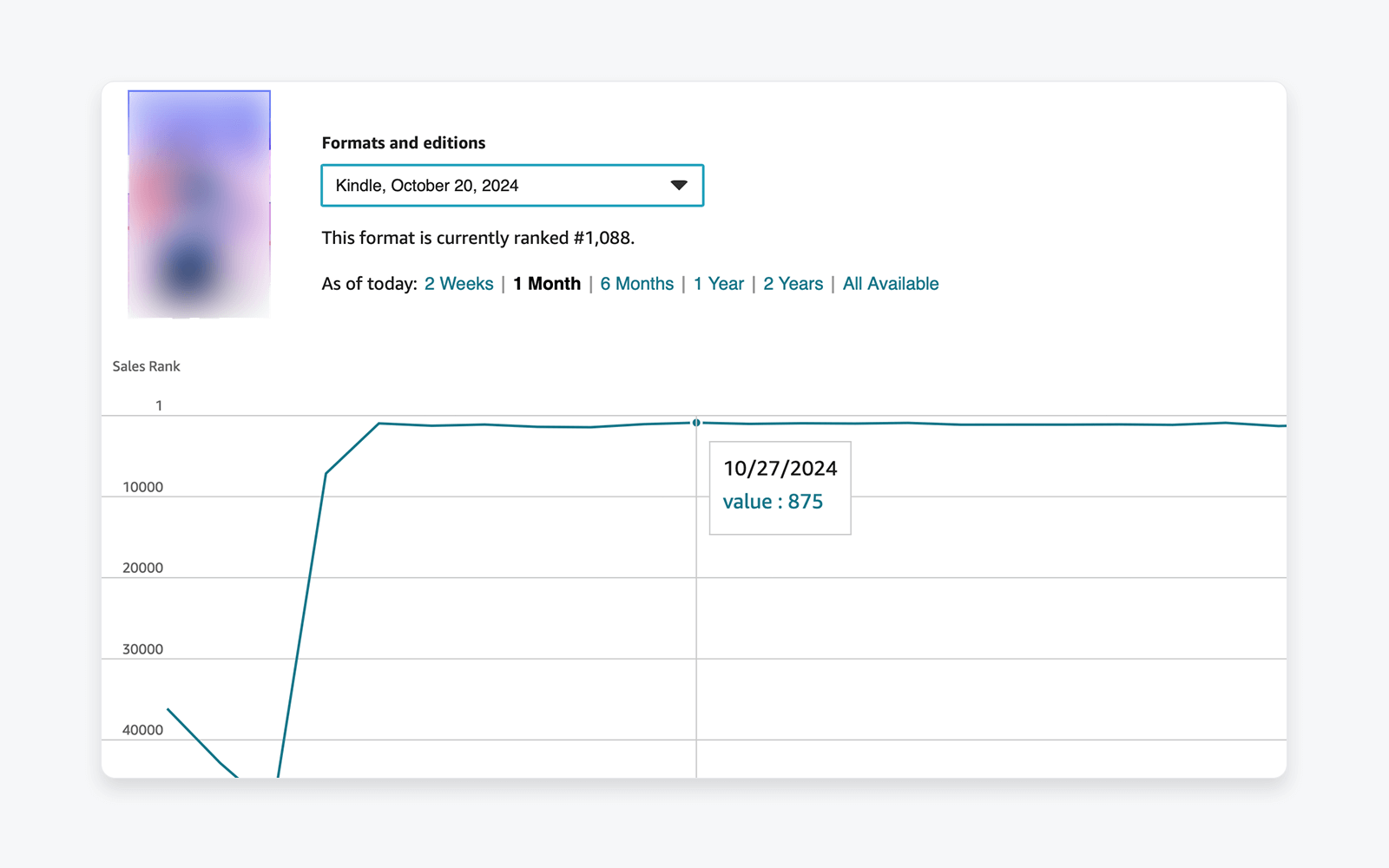Click the 30000 y-axis label
This screenshot has width=1389, height=868.
142,649
